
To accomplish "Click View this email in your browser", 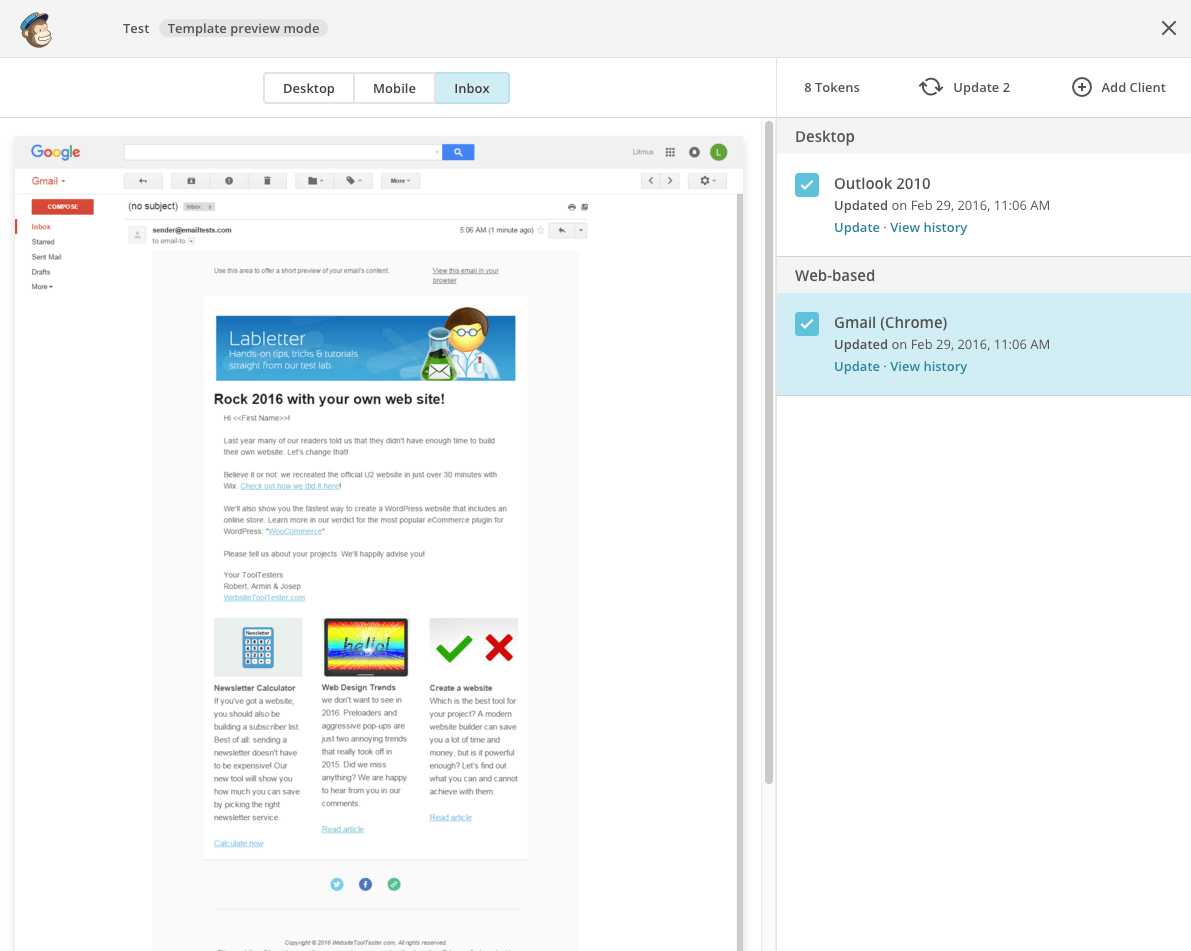I will [466, 275].
